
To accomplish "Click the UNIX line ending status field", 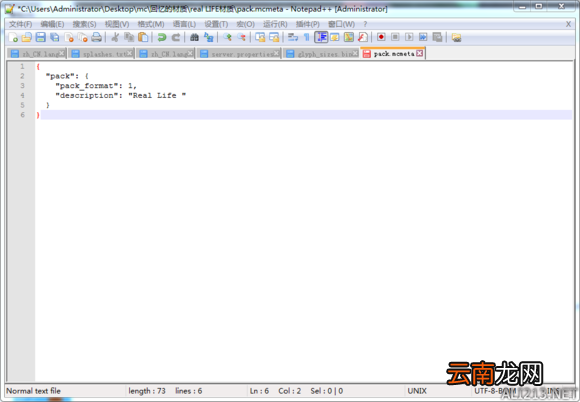I will pos(417,391).
